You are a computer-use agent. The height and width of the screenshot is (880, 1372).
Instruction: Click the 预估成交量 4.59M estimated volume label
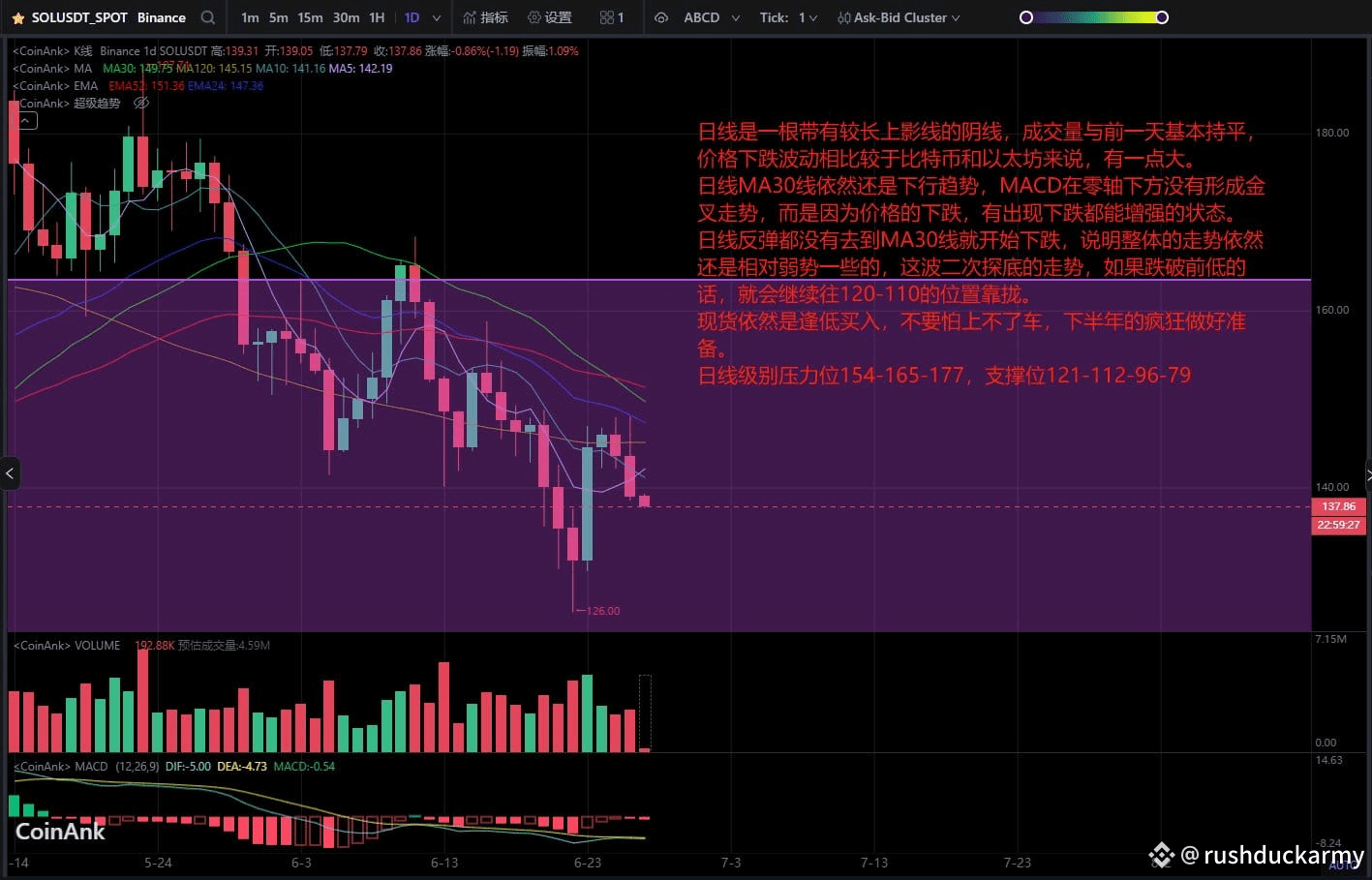[x=224, y=646]
